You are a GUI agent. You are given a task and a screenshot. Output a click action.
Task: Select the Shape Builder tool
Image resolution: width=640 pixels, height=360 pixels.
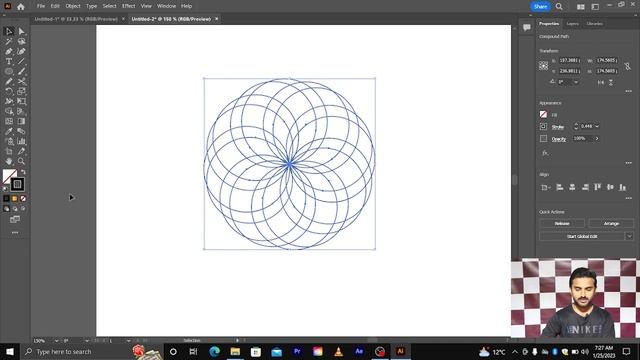(9, 111)
